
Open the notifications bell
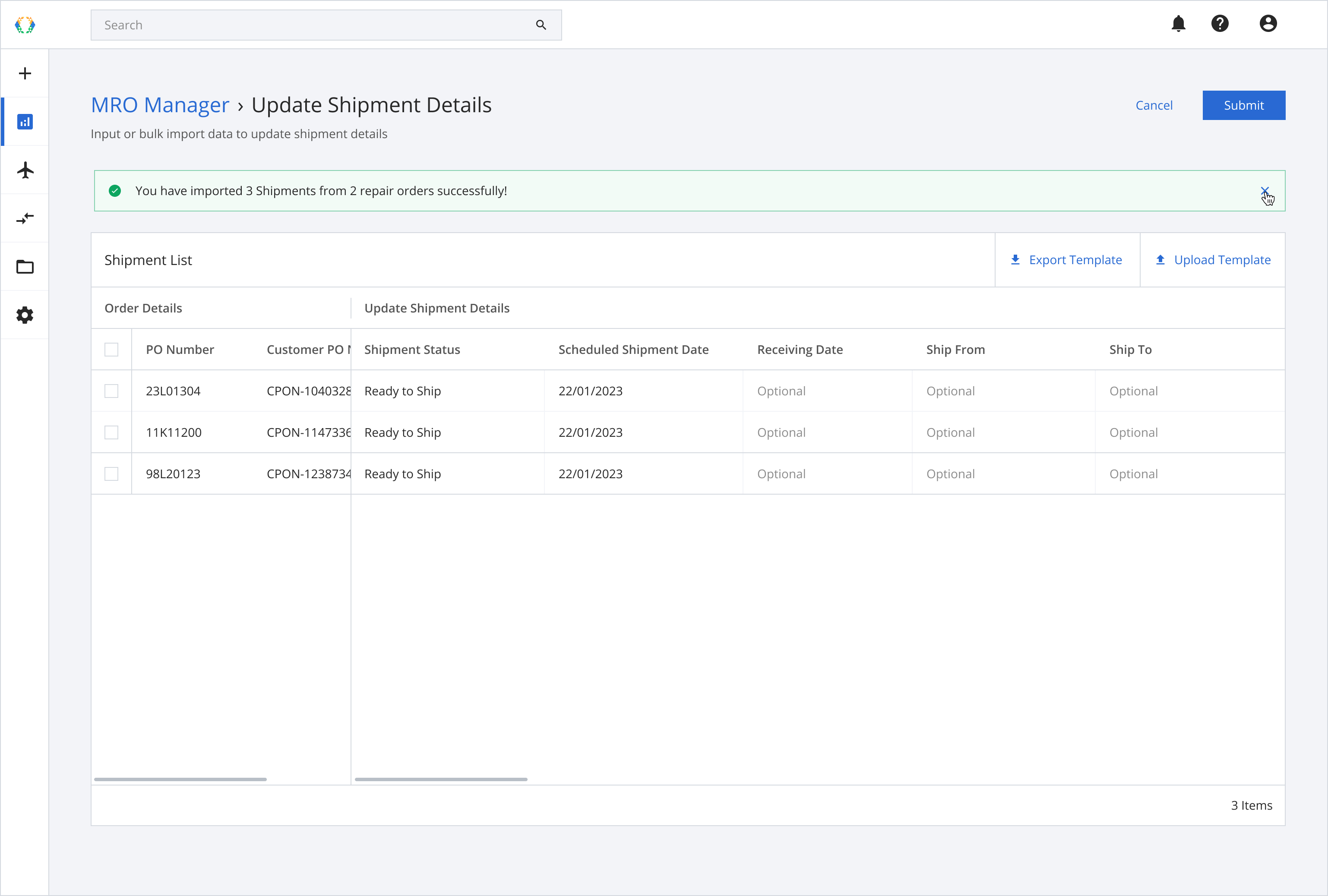pyautogui.click(x=1178, y=23)
